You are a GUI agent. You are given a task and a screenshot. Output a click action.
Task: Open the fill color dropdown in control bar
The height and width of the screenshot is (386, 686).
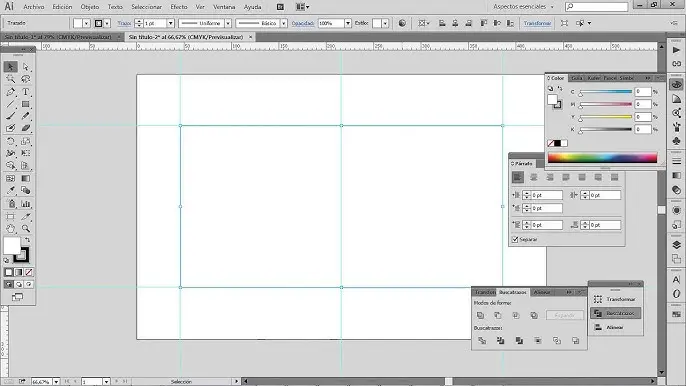point(86,23)
